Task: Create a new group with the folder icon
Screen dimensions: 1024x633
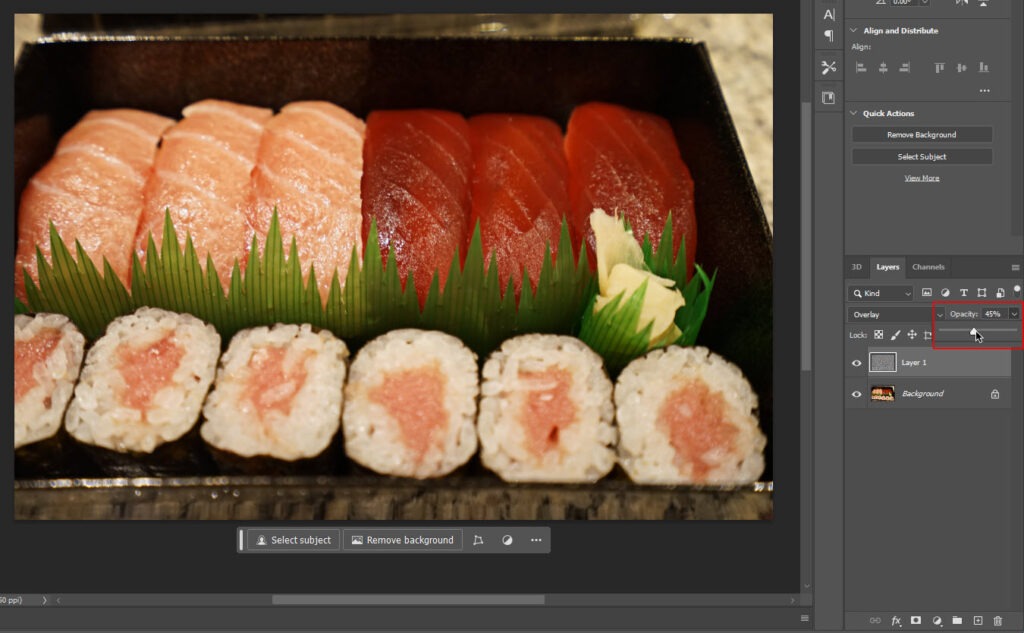Action: 957,621
